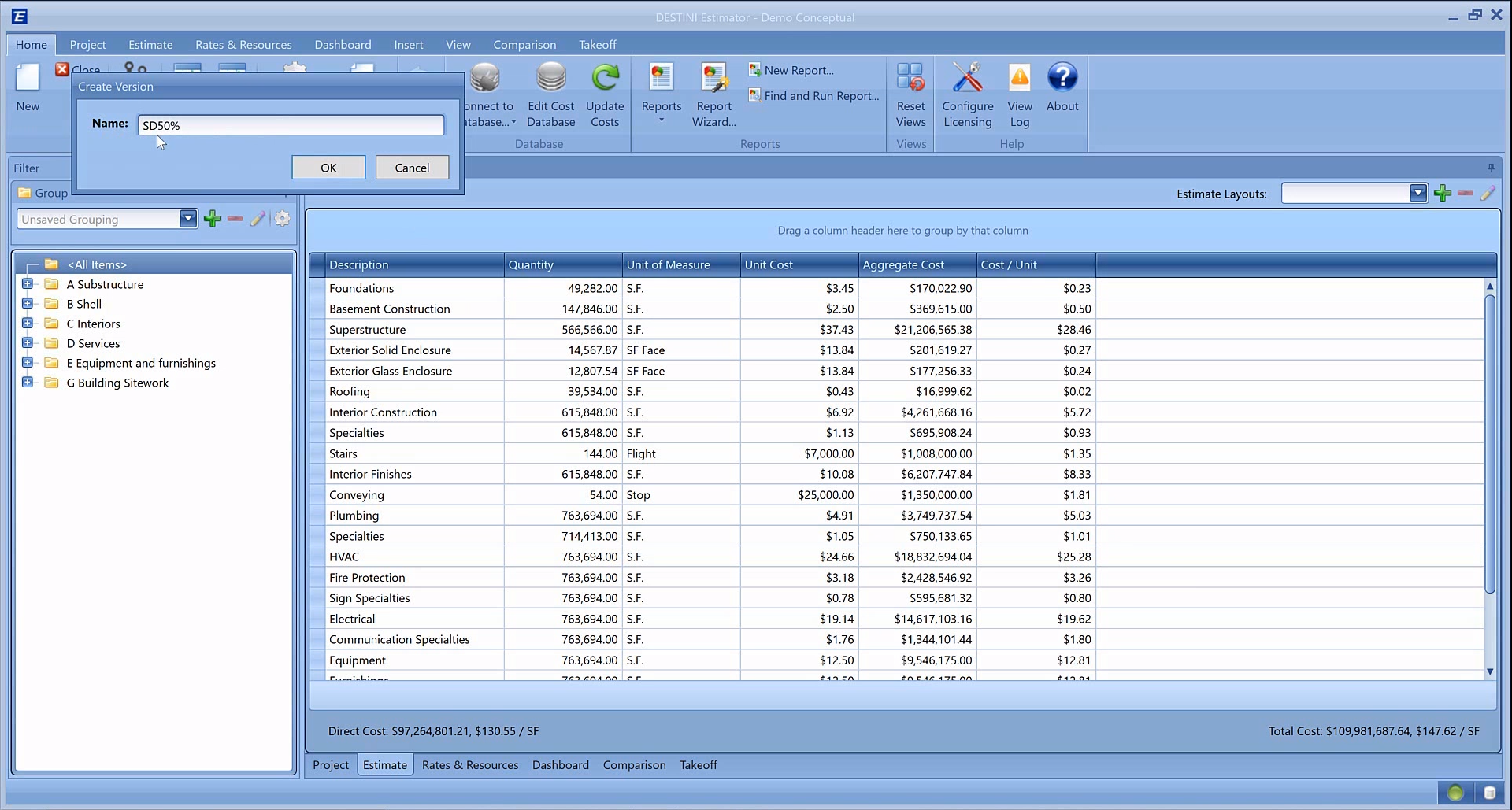Confirm version name with OK button
Screen dimensions: 1512x810
coord(328,168)
